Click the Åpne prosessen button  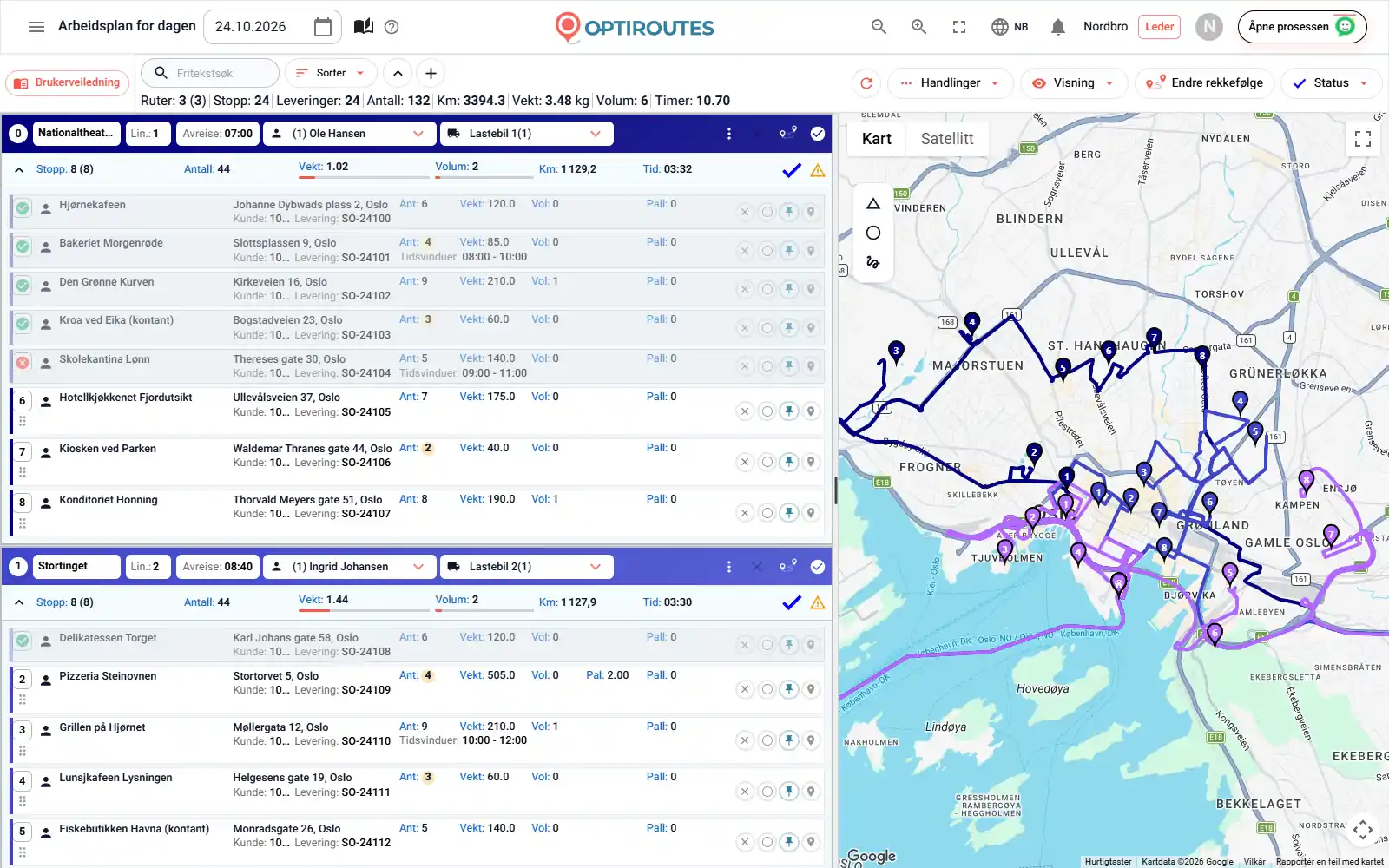pyautogui.click(x=1302, y=27)
